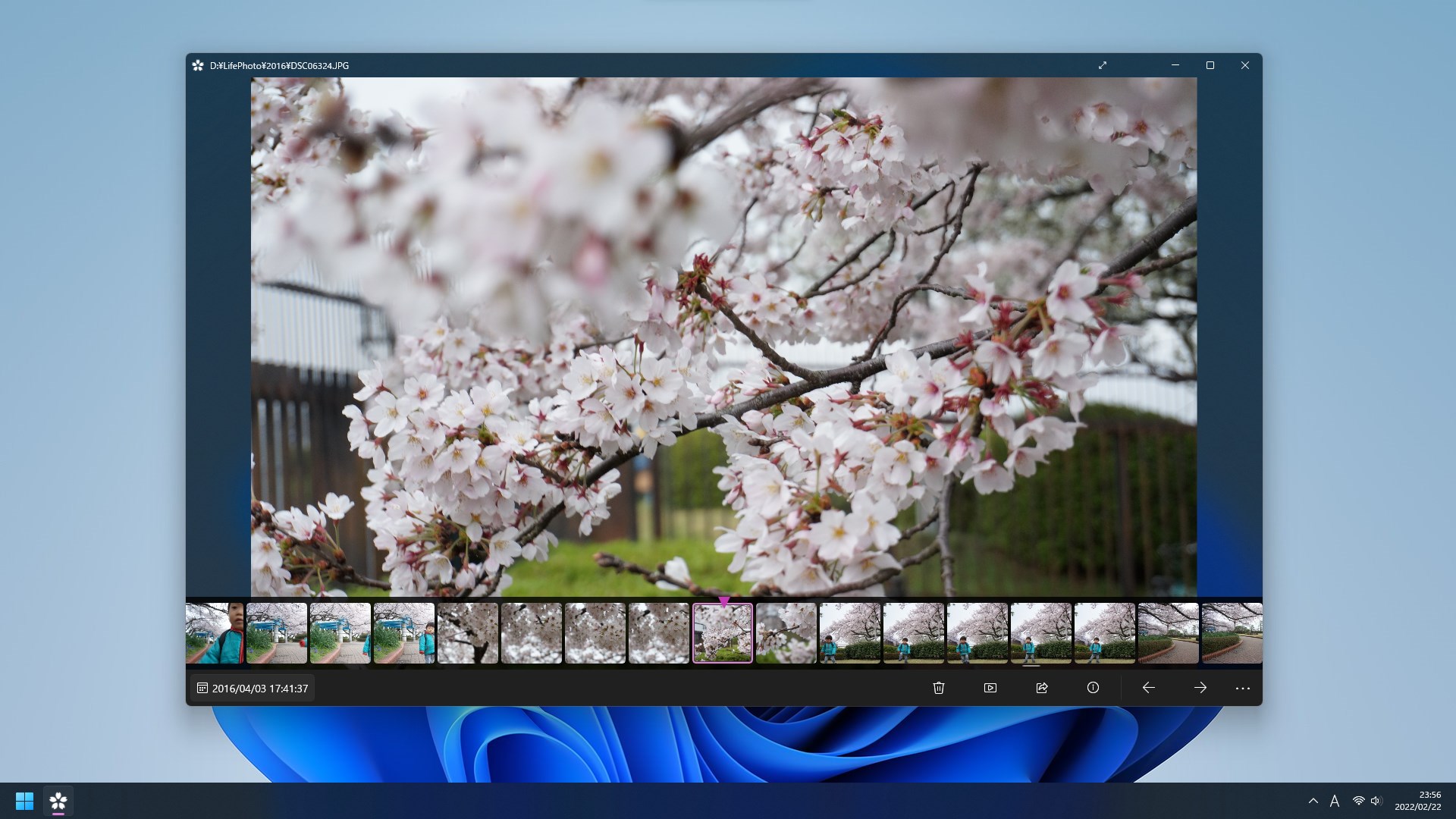Toggle fullscreen with diagonal arrows icon

click(1103, 65)
